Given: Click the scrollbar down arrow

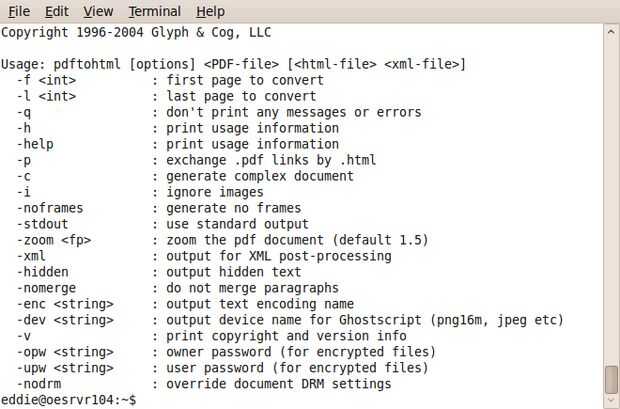Looking at the screenshot, I should pos(611,400).
